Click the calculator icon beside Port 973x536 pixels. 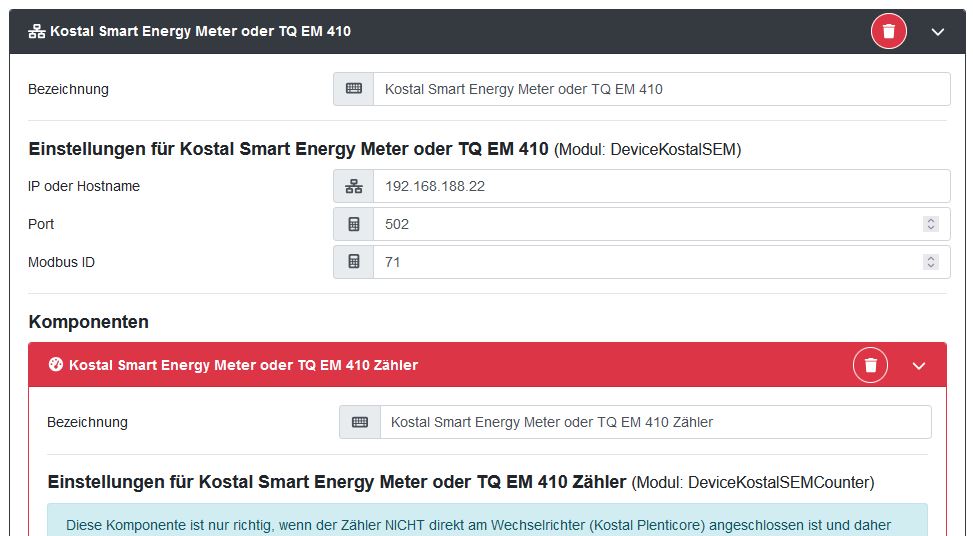click(353, 224)
